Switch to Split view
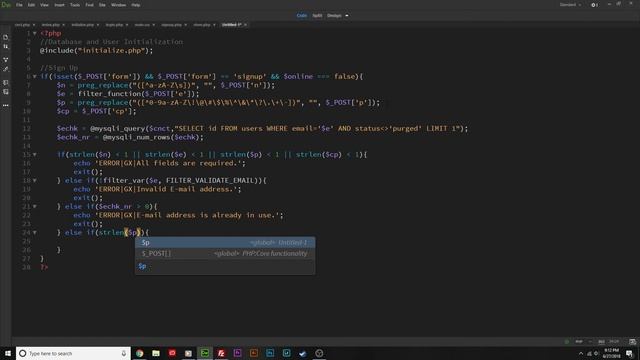This screenshot has width=640, height=360. [317, 16]
